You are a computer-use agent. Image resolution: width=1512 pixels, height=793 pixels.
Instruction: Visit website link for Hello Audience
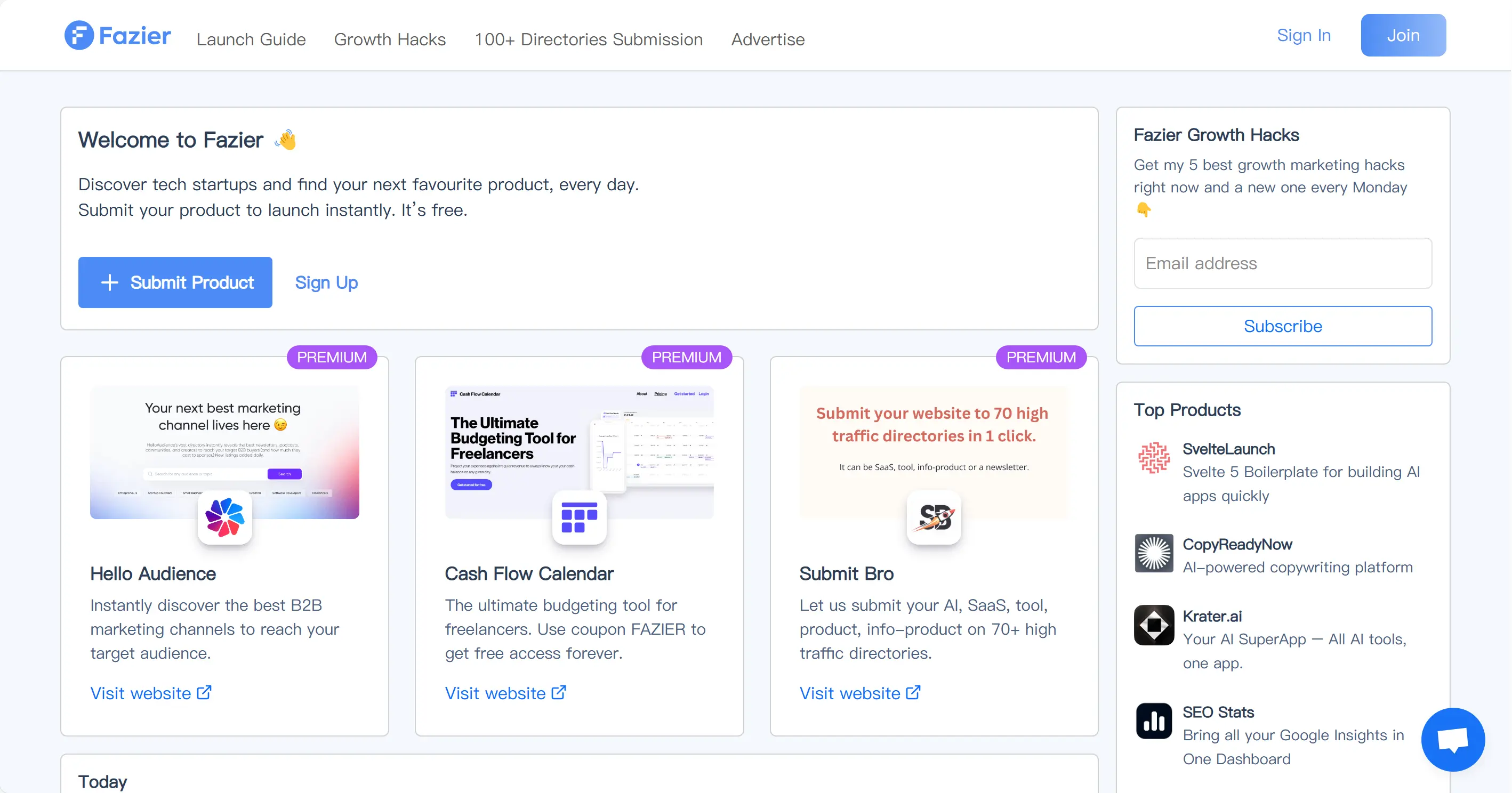[x=151, y=693]
